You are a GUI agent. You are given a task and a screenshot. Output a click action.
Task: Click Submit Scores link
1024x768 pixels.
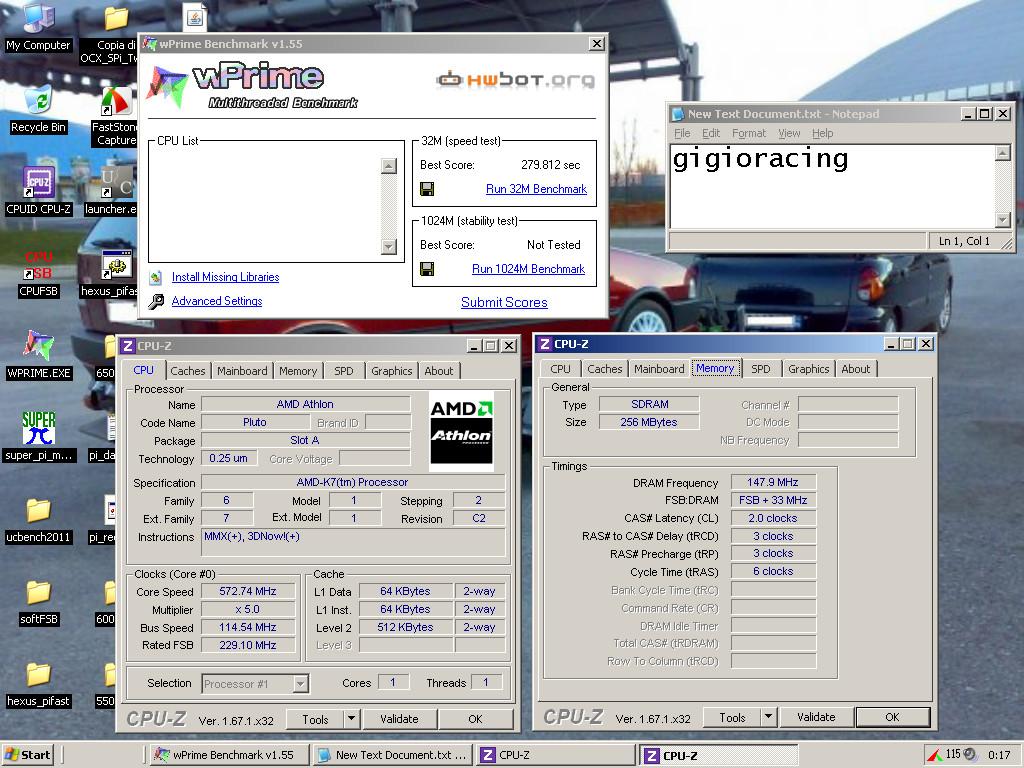click(x=504, y=302)
